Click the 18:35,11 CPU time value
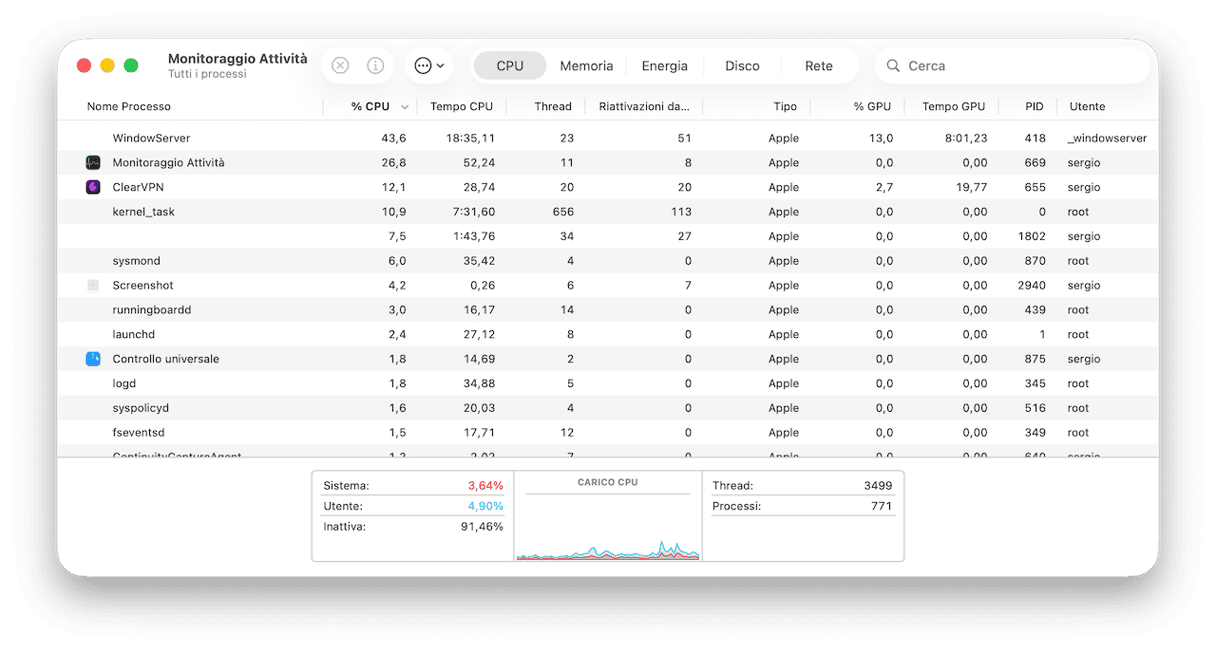1216x652 pixels. (x=470, y=138)
